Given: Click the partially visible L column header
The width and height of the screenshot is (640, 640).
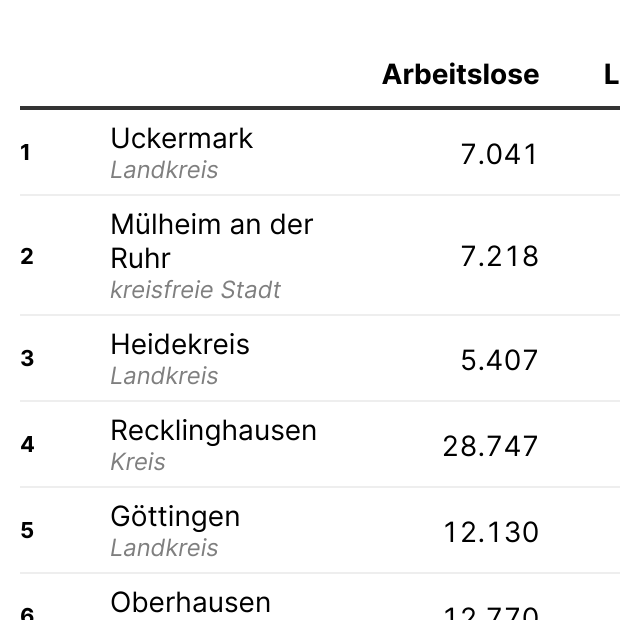Looking at the screenshot, I should click(611, 75).
